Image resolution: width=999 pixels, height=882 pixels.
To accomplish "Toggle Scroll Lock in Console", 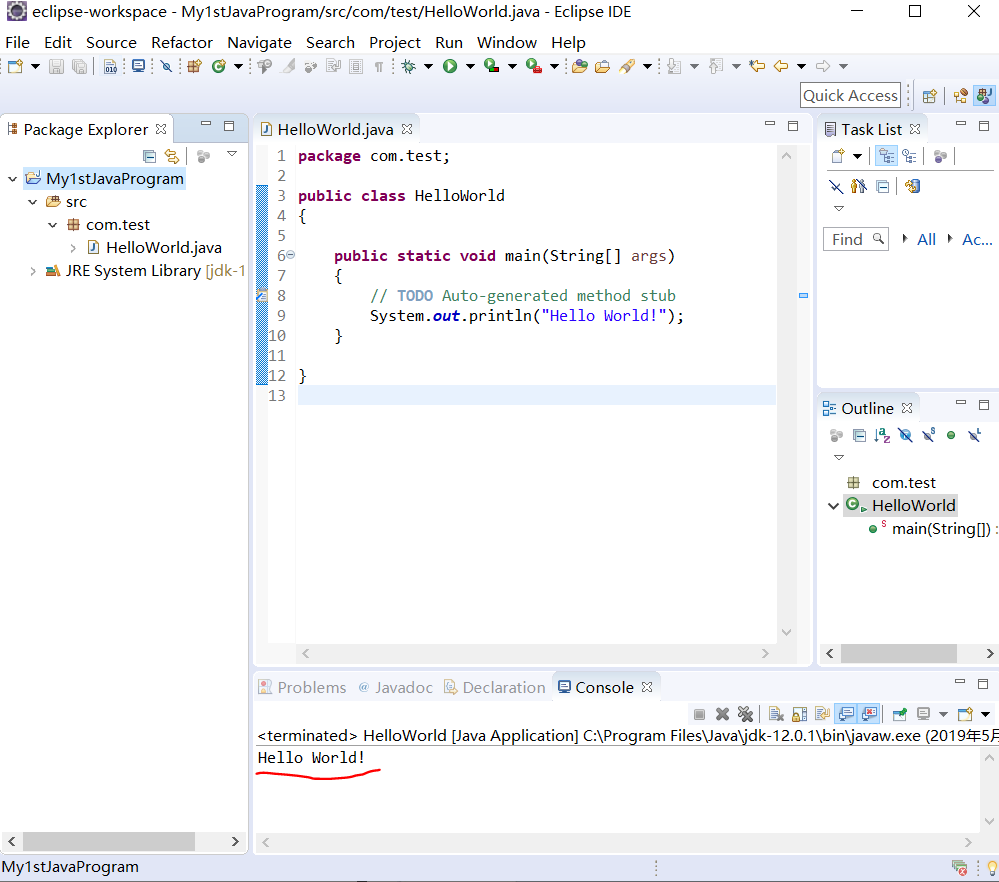I will pos(800,714).
